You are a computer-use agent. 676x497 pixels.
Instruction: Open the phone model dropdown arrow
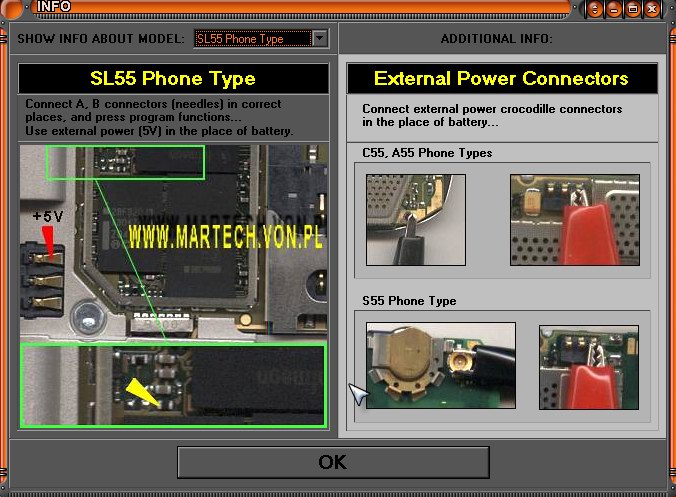pyautogui.click(x=320, y=39)
